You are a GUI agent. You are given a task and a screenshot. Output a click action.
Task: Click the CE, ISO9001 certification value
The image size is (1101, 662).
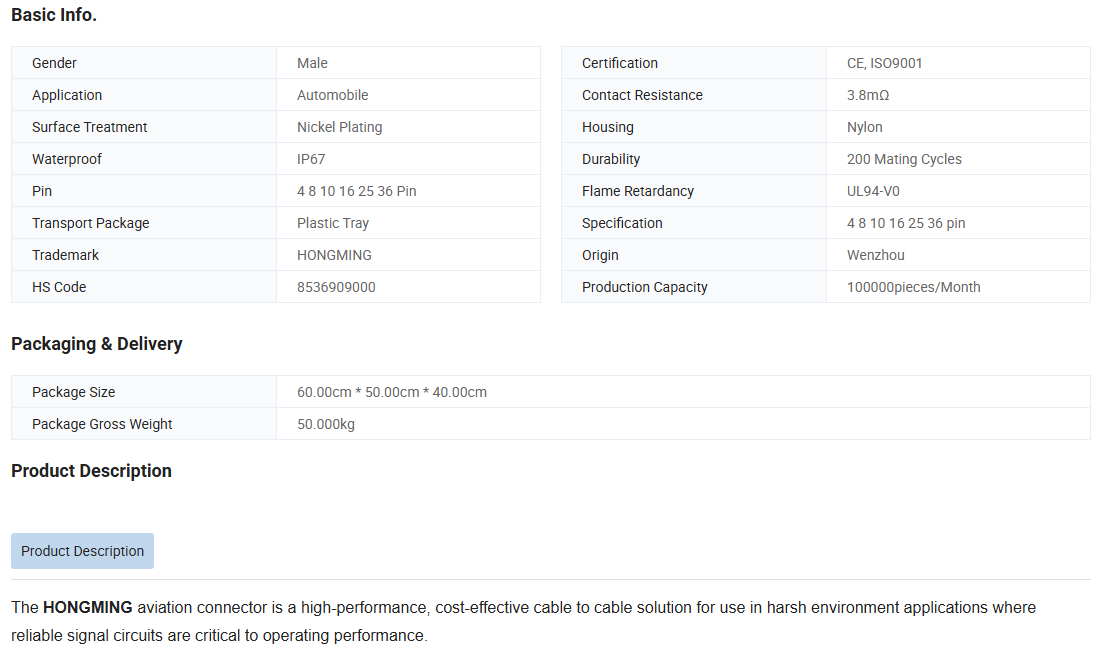pos(884,63)
